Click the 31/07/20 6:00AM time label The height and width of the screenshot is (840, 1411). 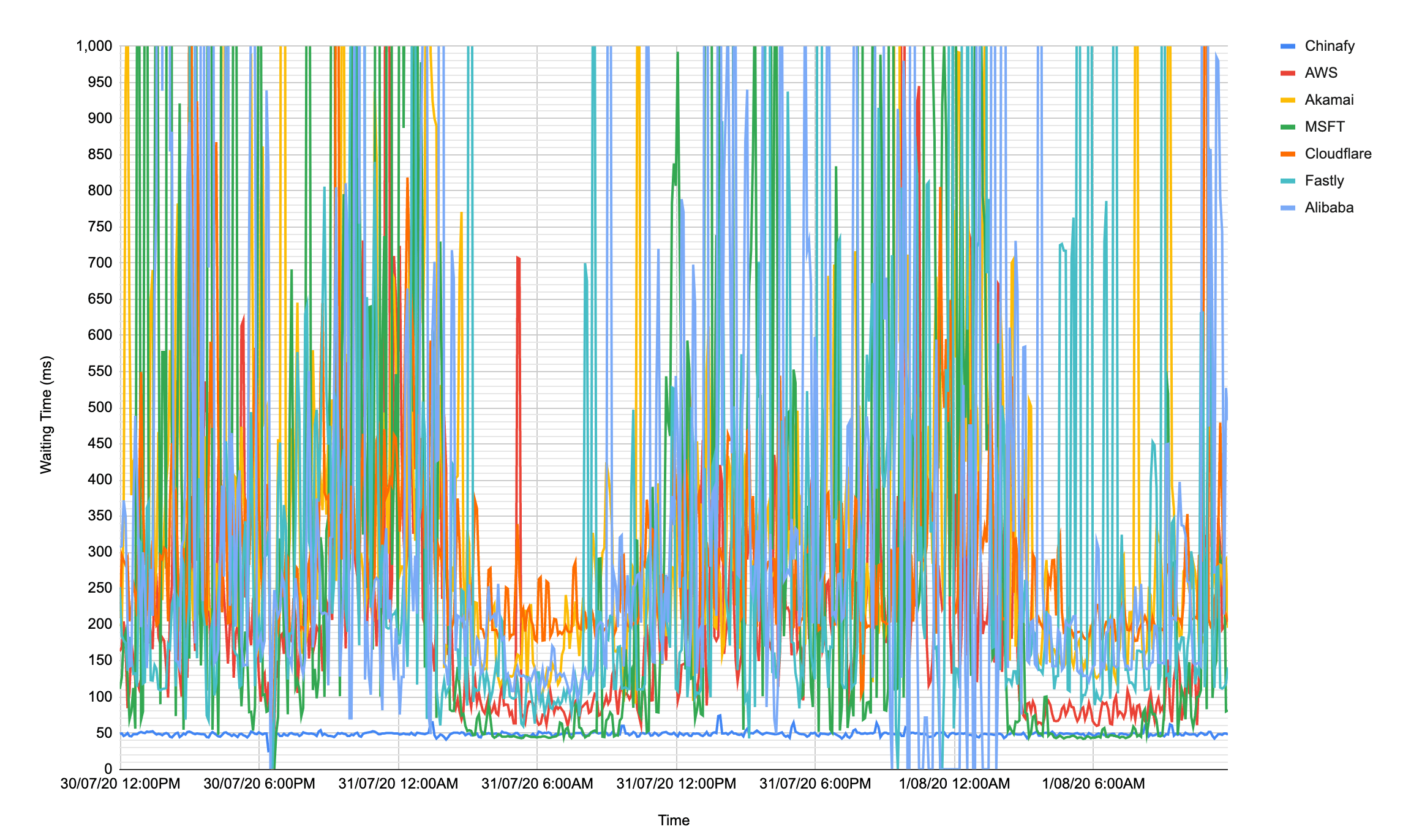pos(537,784)
